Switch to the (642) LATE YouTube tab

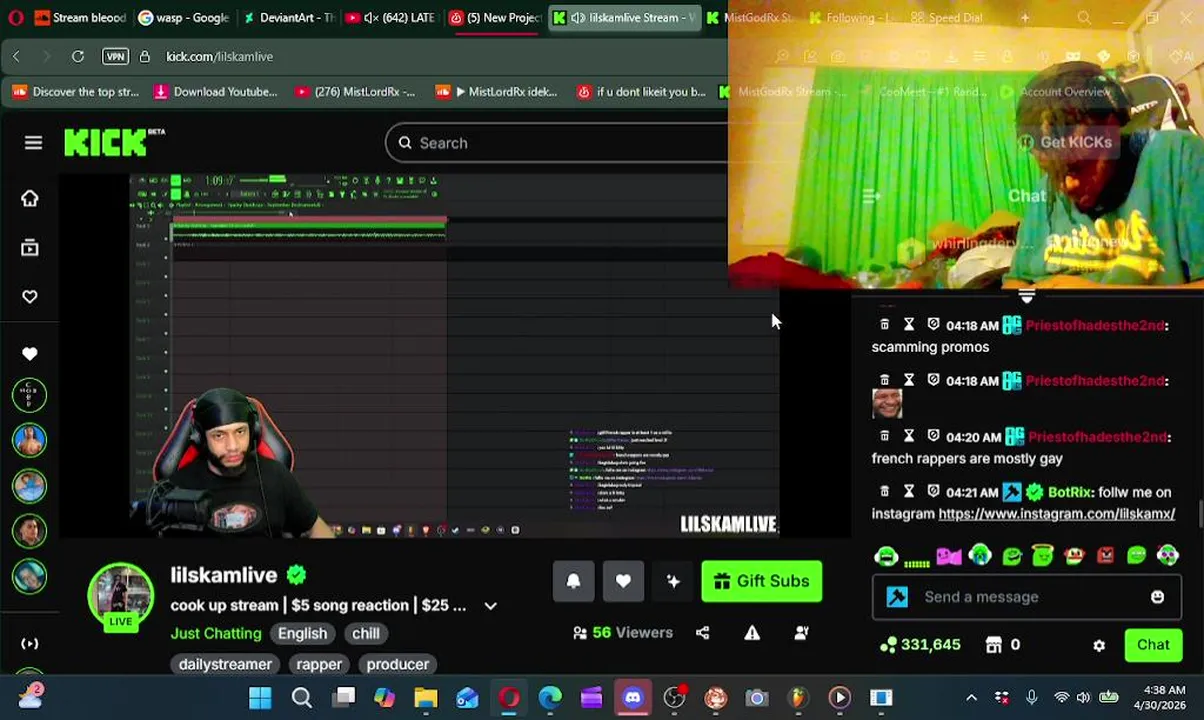(392, 18)
